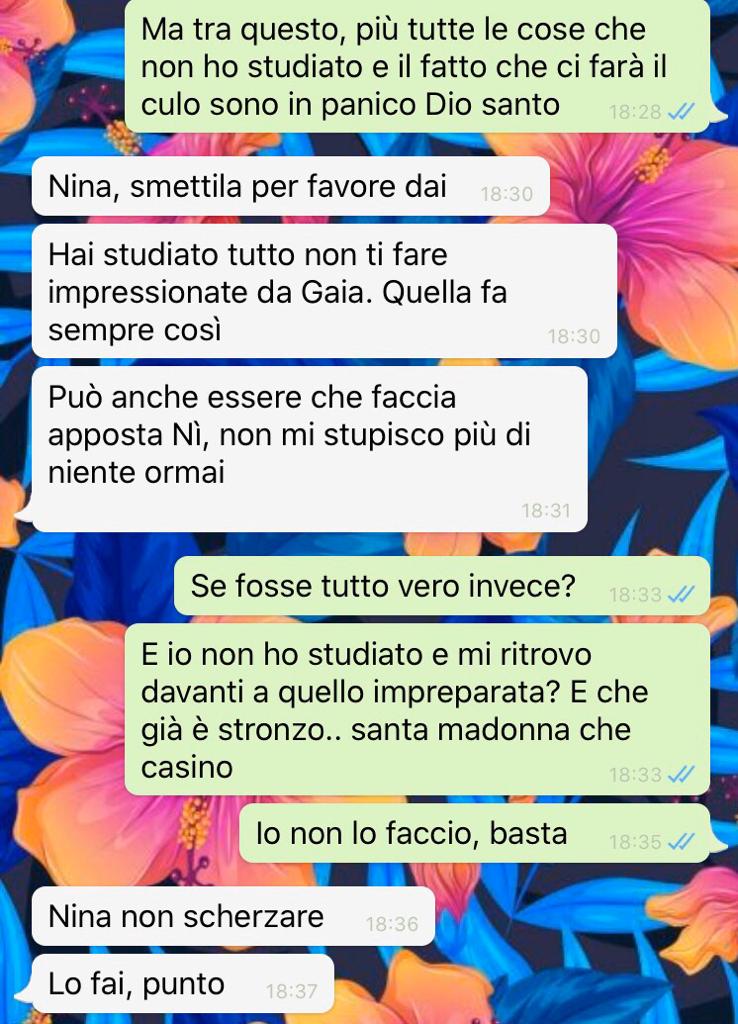738x1024 pixels.
Task: Tap read receipt ticks on 'Se fosse tutto vero invece?'
Action: click(x=681, y=594)
